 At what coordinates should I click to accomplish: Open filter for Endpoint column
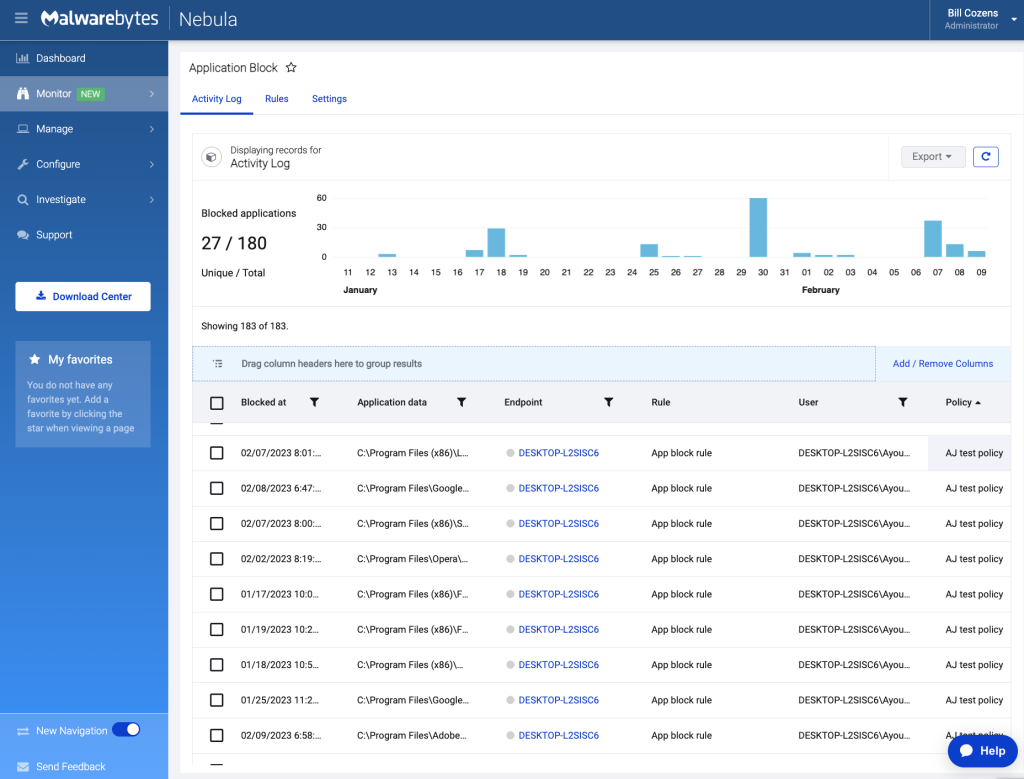click(x=608, y=402)
